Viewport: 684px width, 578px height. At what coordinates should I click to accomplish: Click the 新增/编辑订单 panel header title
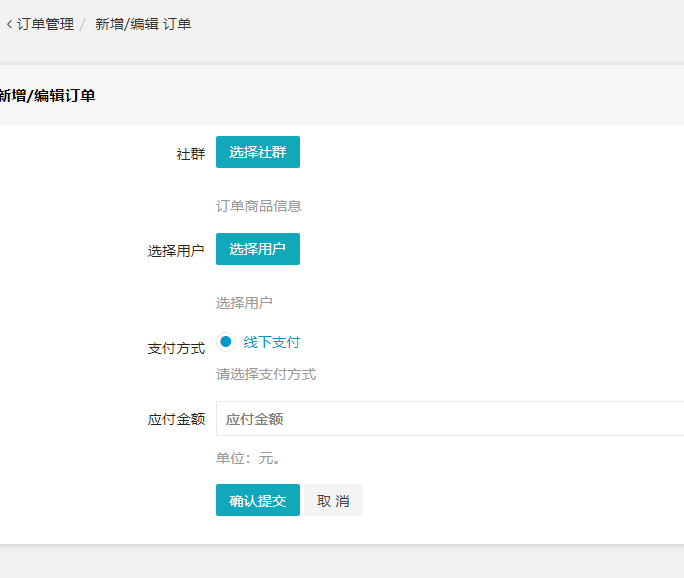tap(47, 96)
